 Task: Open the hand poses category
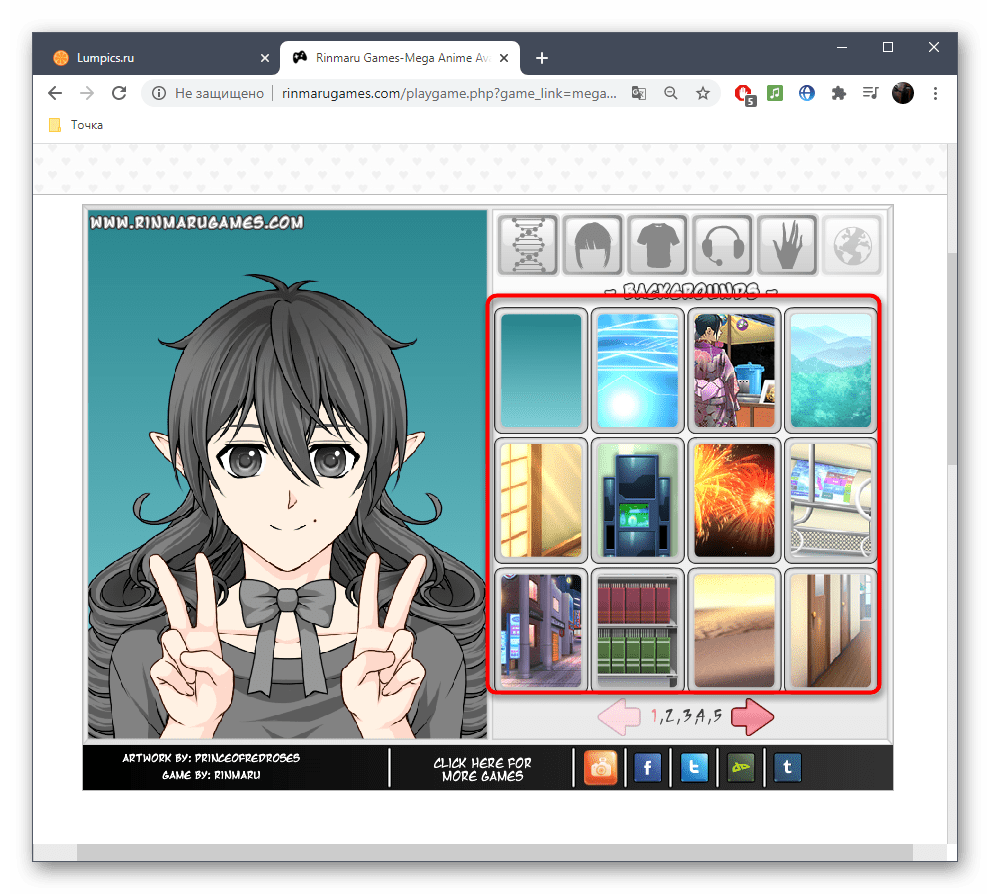787,245
